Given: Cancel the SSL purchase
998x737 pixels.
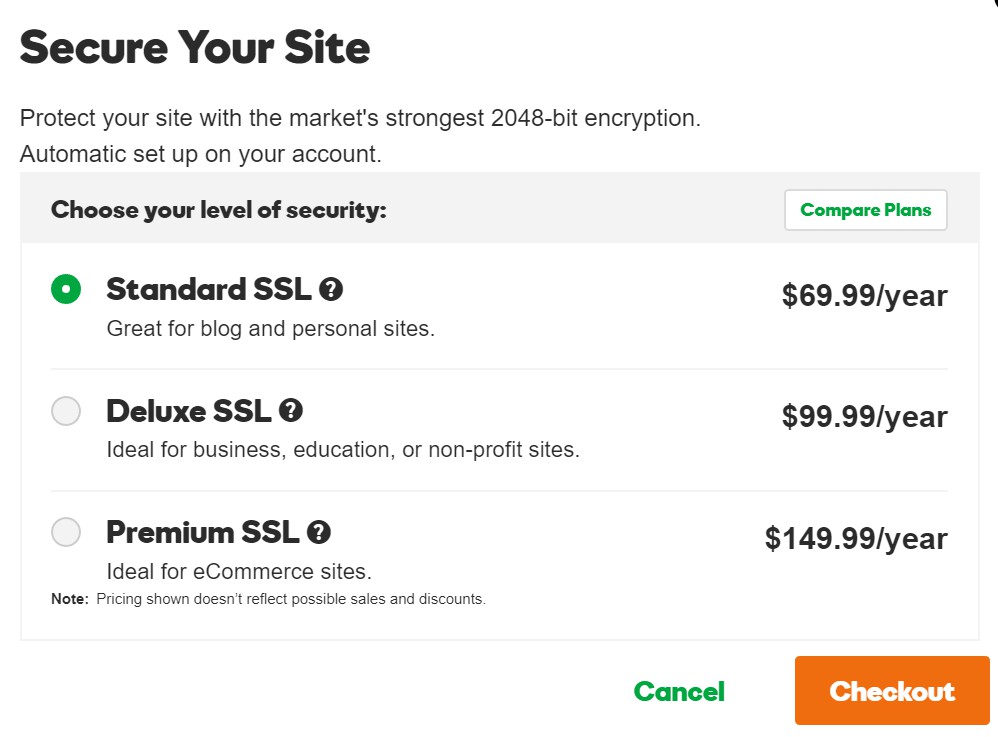Looking at the screenshot, I should coord(679,690).
